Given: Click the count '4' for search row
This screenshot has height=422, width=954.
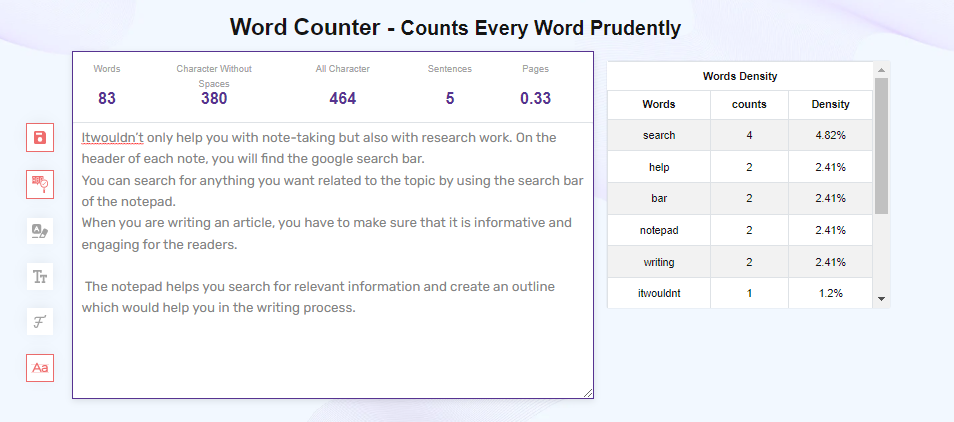Looking at the screenshot, I should pyautogui.click(x=749, y=135).
